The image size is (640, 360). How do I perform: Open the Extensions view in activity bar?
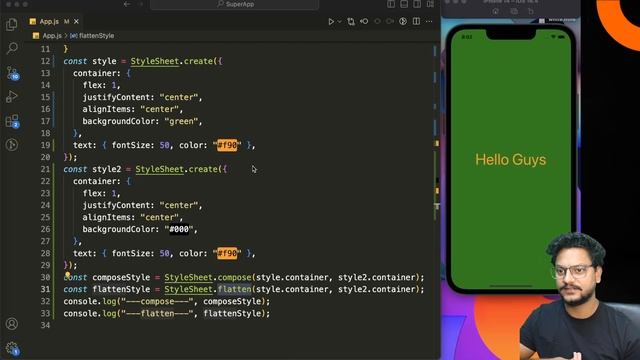[x=12, y=121]
